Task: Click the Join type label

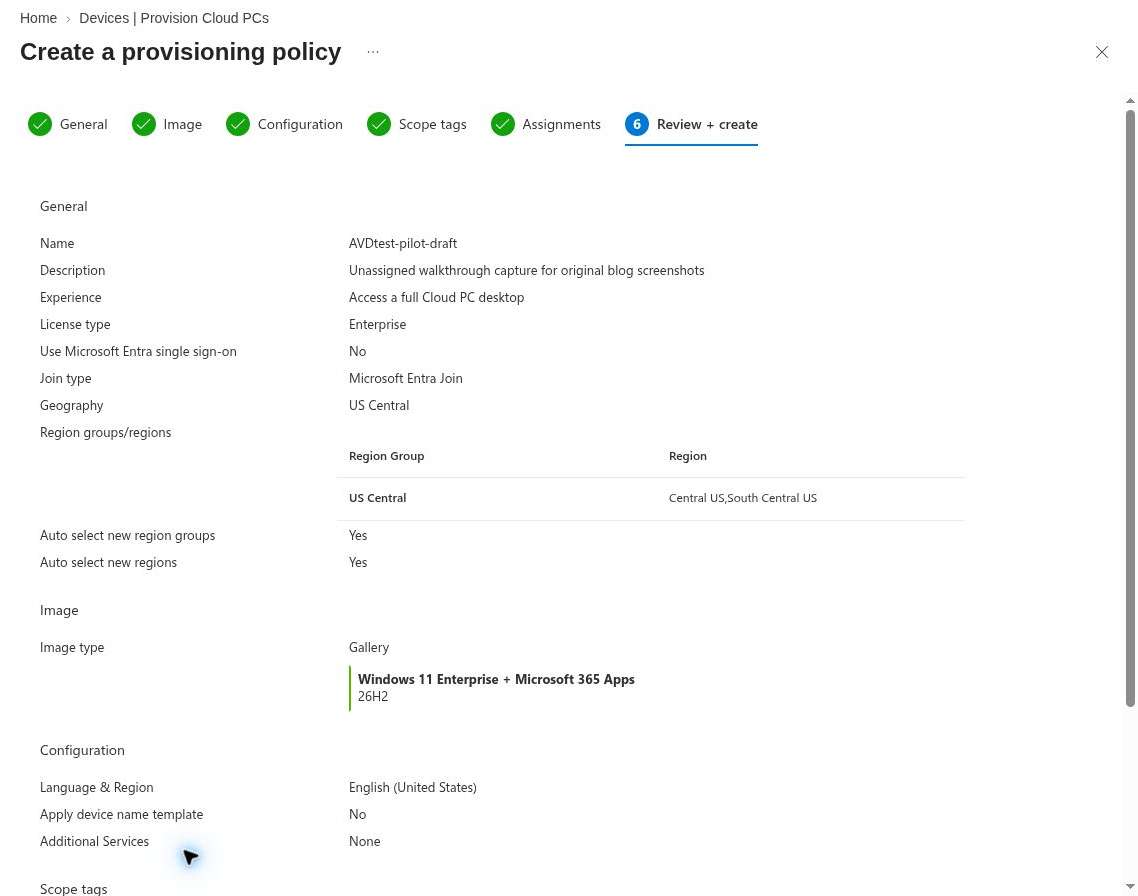Action: 65,379
